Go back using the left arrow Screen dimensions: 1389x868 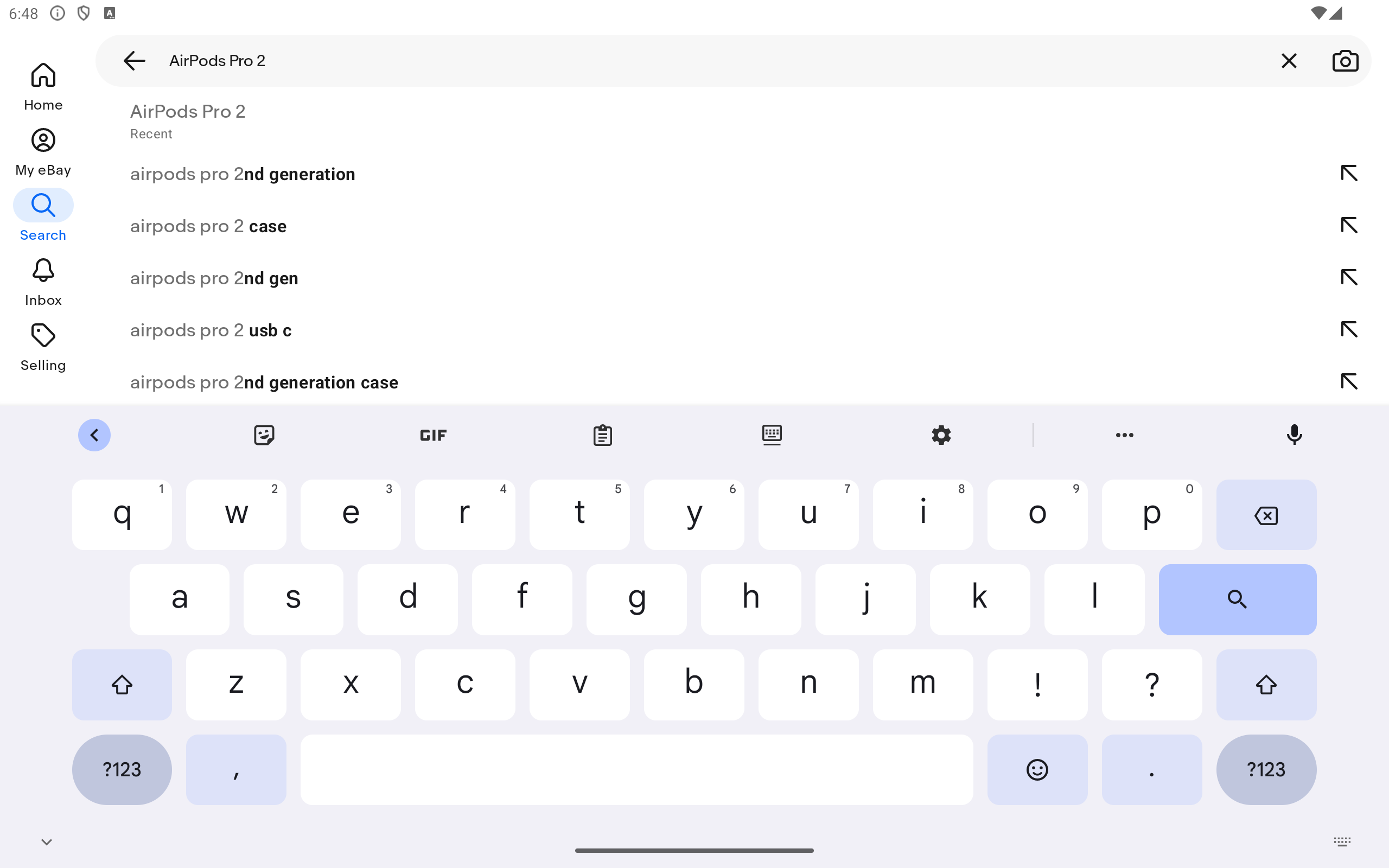pyautogui.click(x=135, y=61)
